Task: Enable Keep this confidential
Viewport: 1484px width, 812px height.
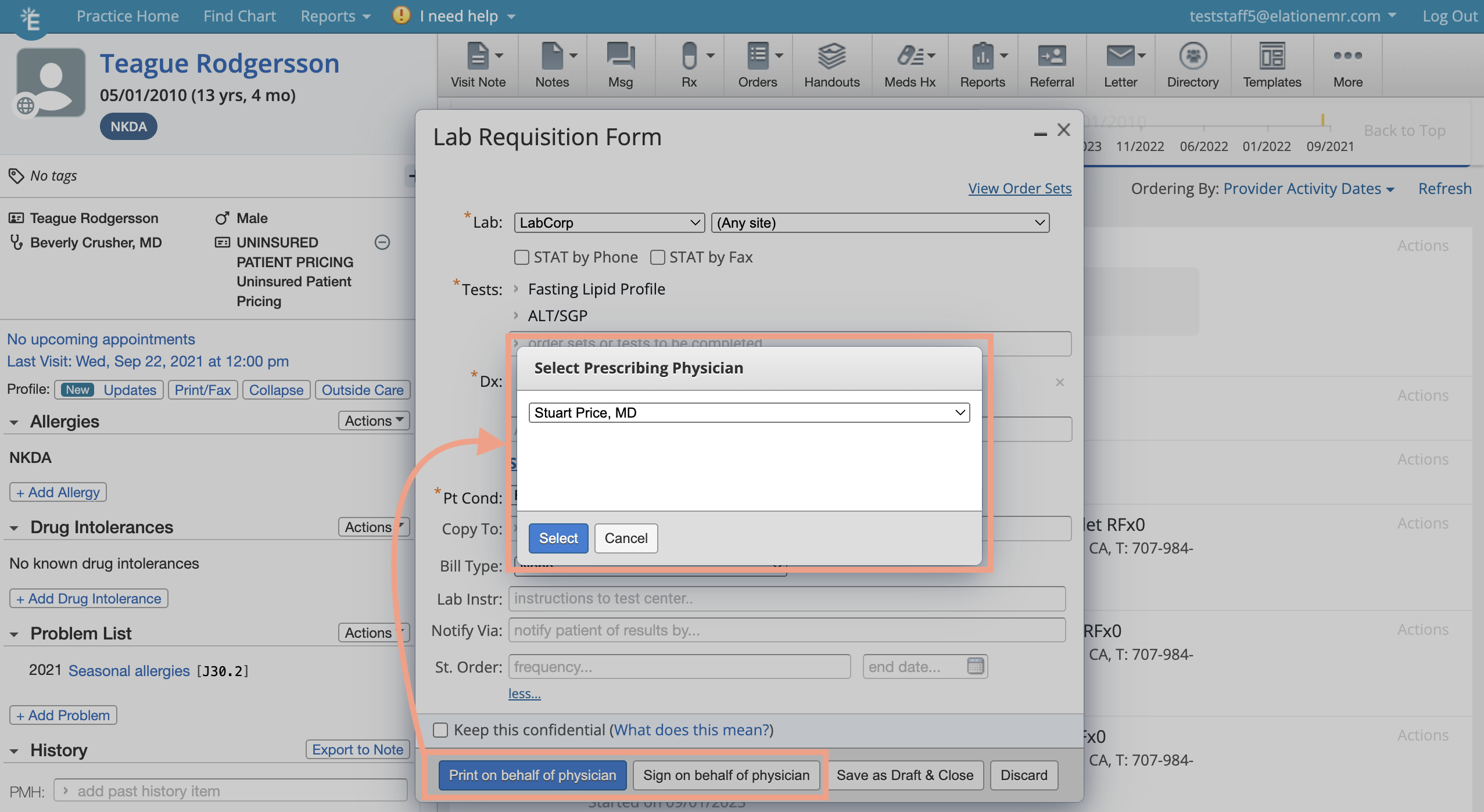Action: click(x=440, y=730)
